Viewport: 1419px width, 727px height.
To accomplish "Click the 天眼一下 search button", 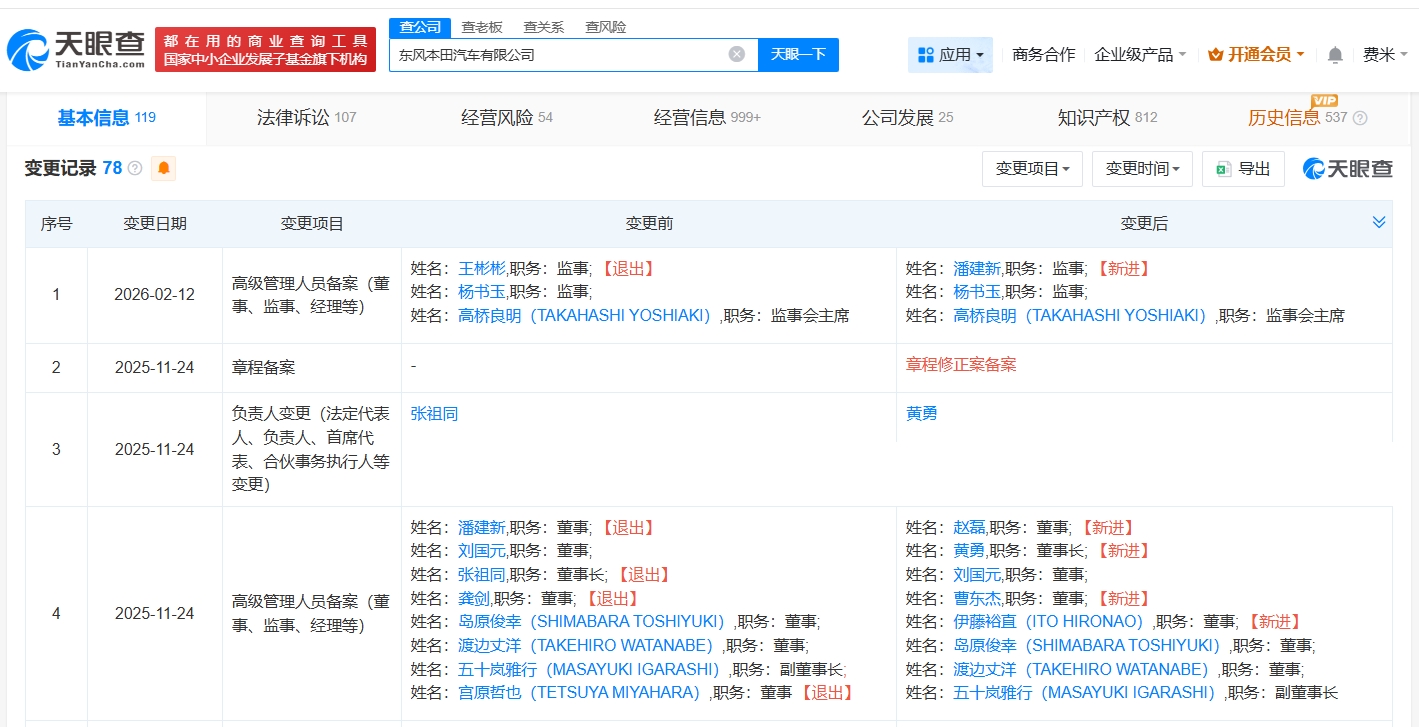I will coord(798,54).
